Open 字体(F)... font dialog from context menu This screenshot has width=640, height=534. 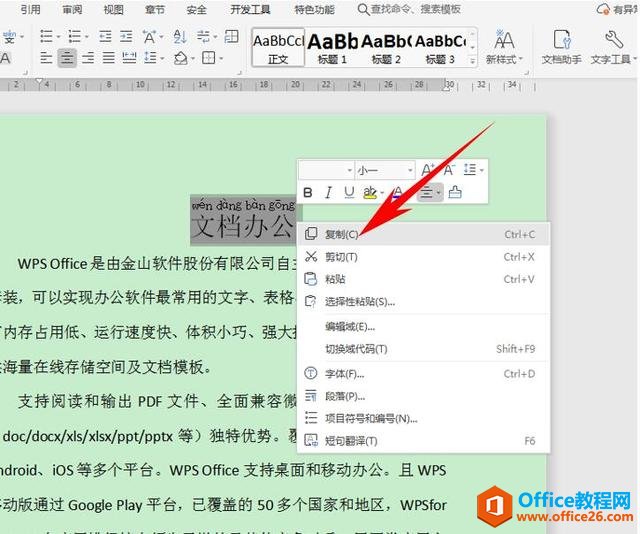tap(424, 374)
